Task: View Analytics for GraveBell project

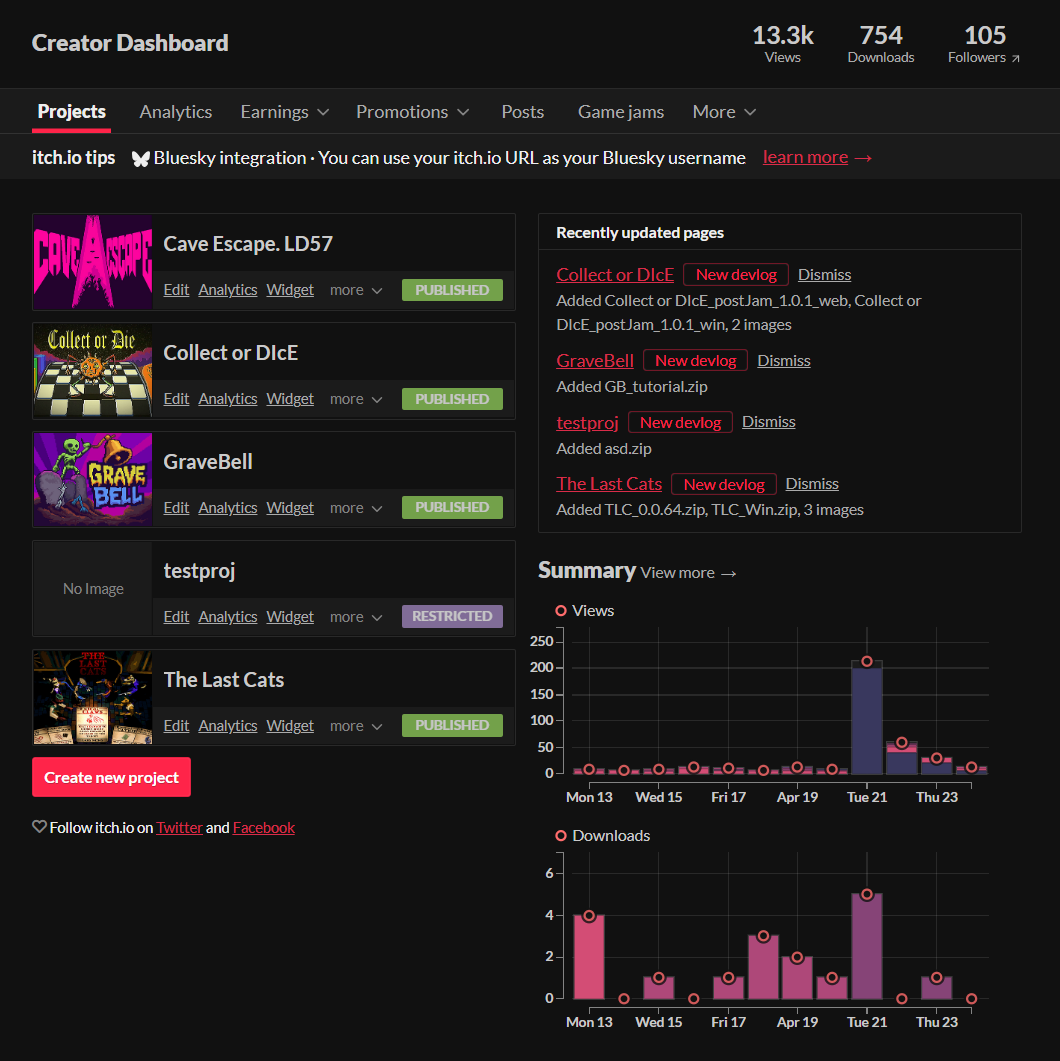Action: point(228,507)
